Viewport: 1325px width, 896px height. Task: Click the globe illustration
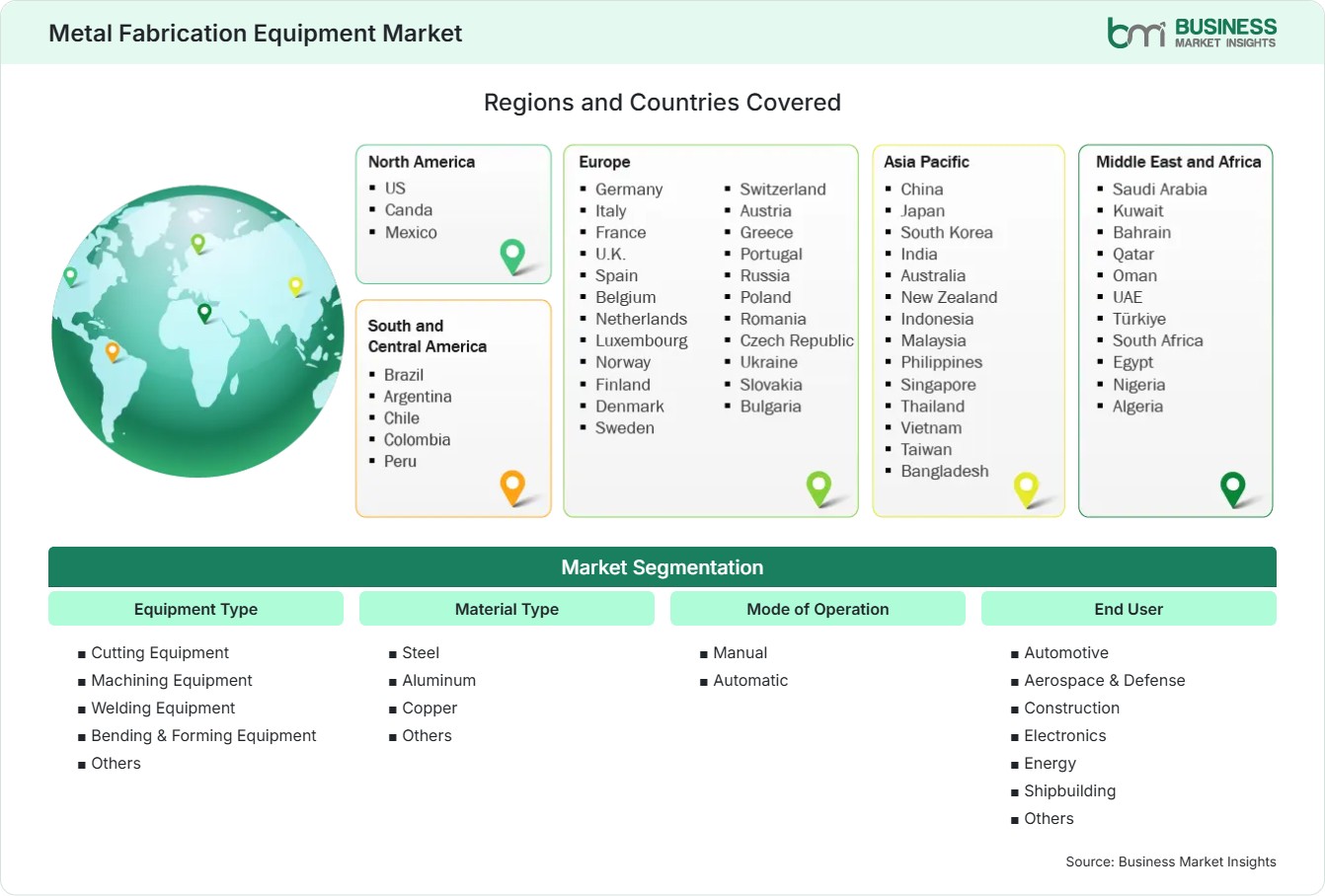197,332
